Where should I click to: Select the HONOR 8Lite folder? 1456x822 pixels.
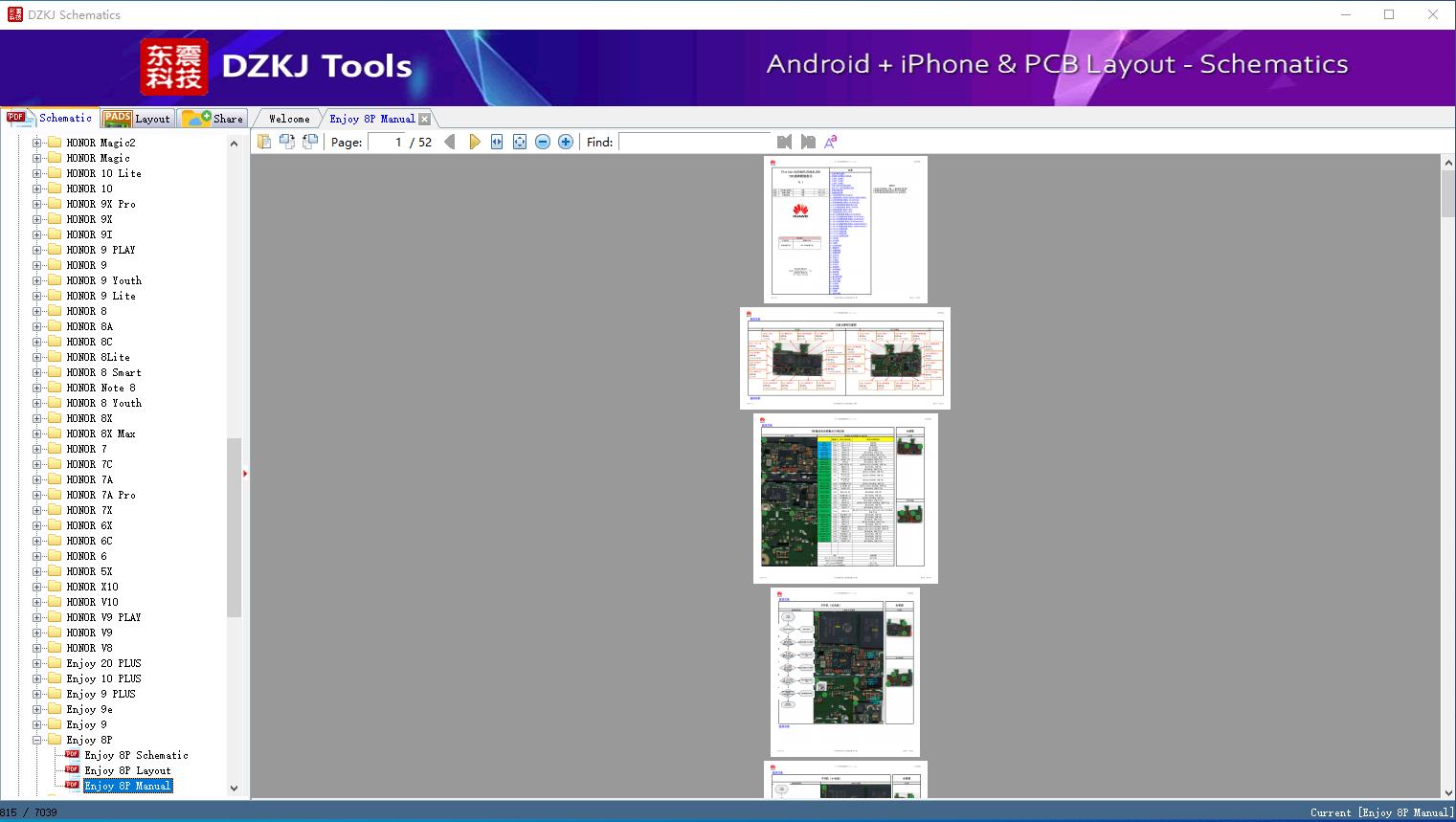coord(98,357)
